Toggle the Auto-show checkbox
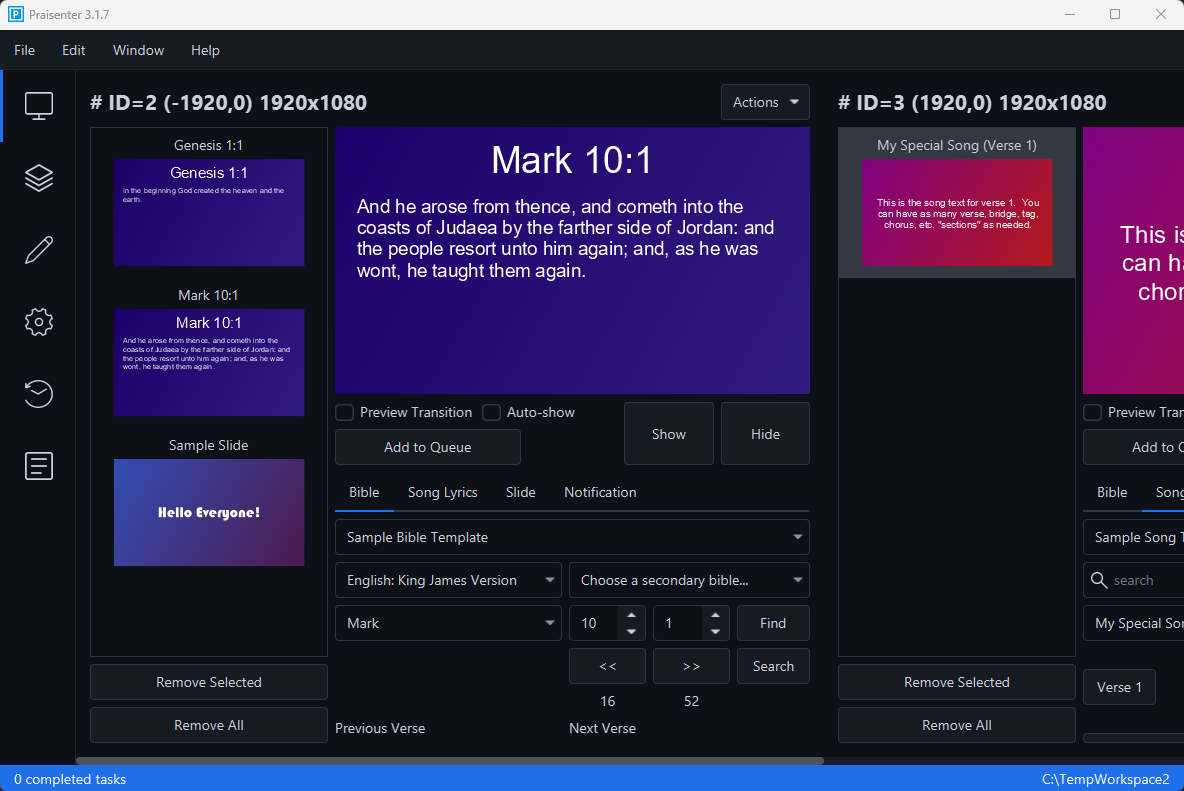The width and height of the screenshot is (1184, 791). coord(491,413)
